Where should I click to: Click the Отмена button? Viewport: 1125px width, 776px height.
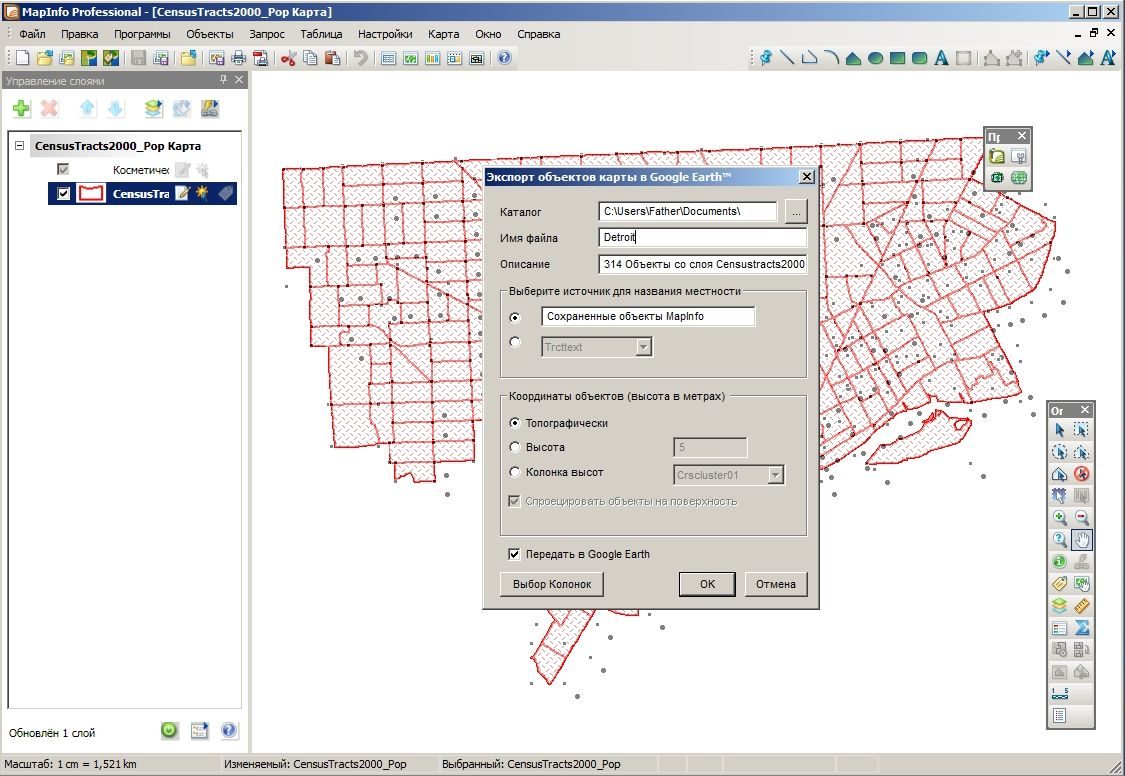pos(776,584)
